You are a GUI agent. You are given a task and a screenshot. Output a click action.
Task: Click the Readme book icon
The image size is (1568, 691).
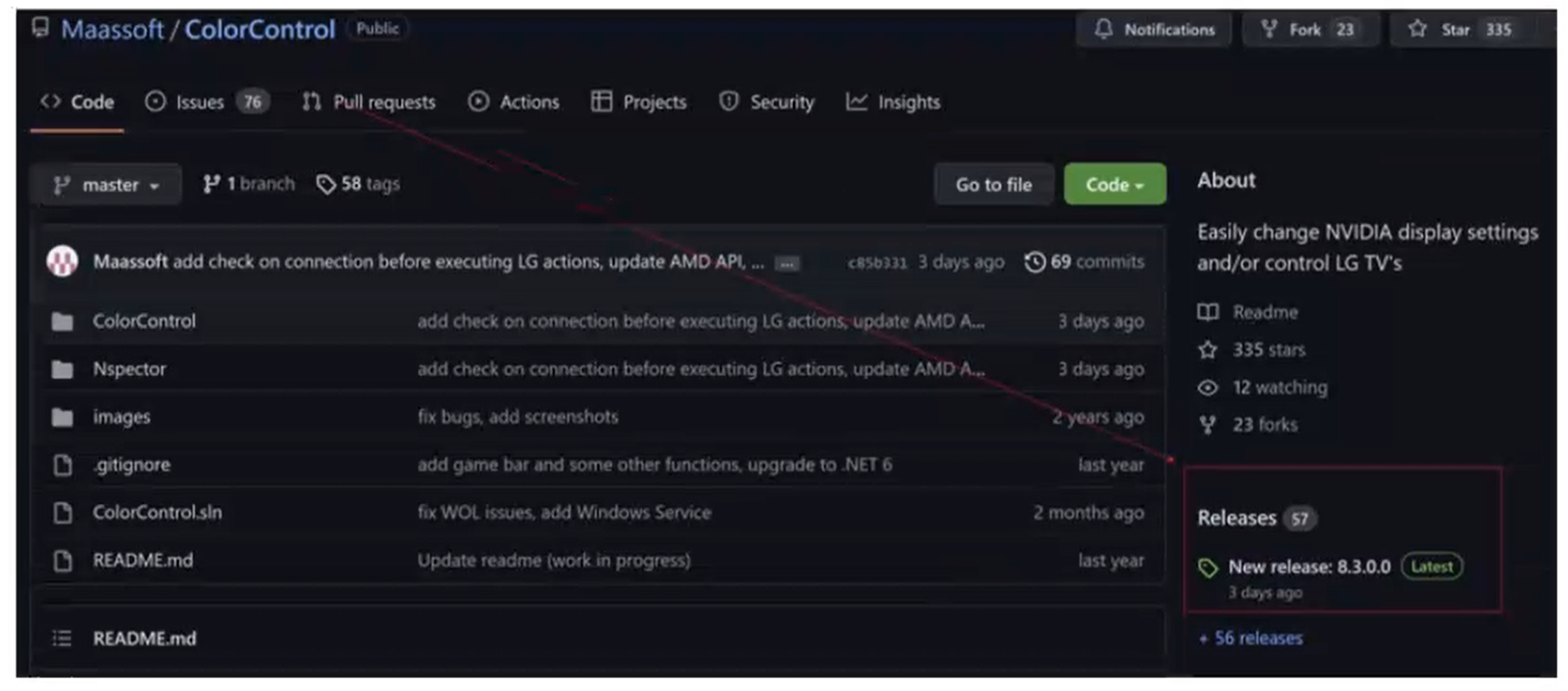click(x=1208, y=312)
